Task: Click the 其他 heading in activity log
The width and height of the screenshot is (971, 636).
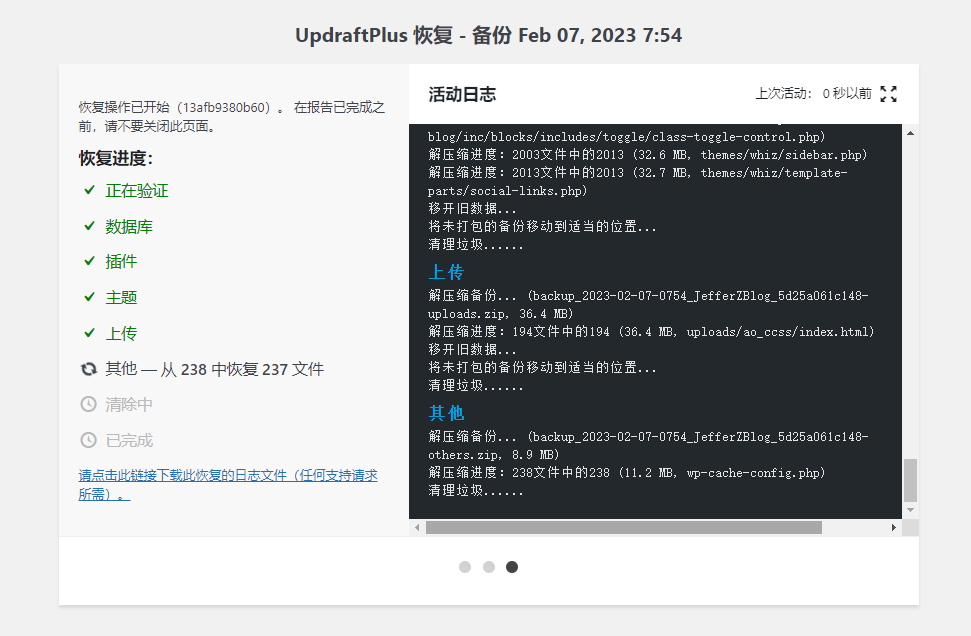Action: tap(446, 413)
